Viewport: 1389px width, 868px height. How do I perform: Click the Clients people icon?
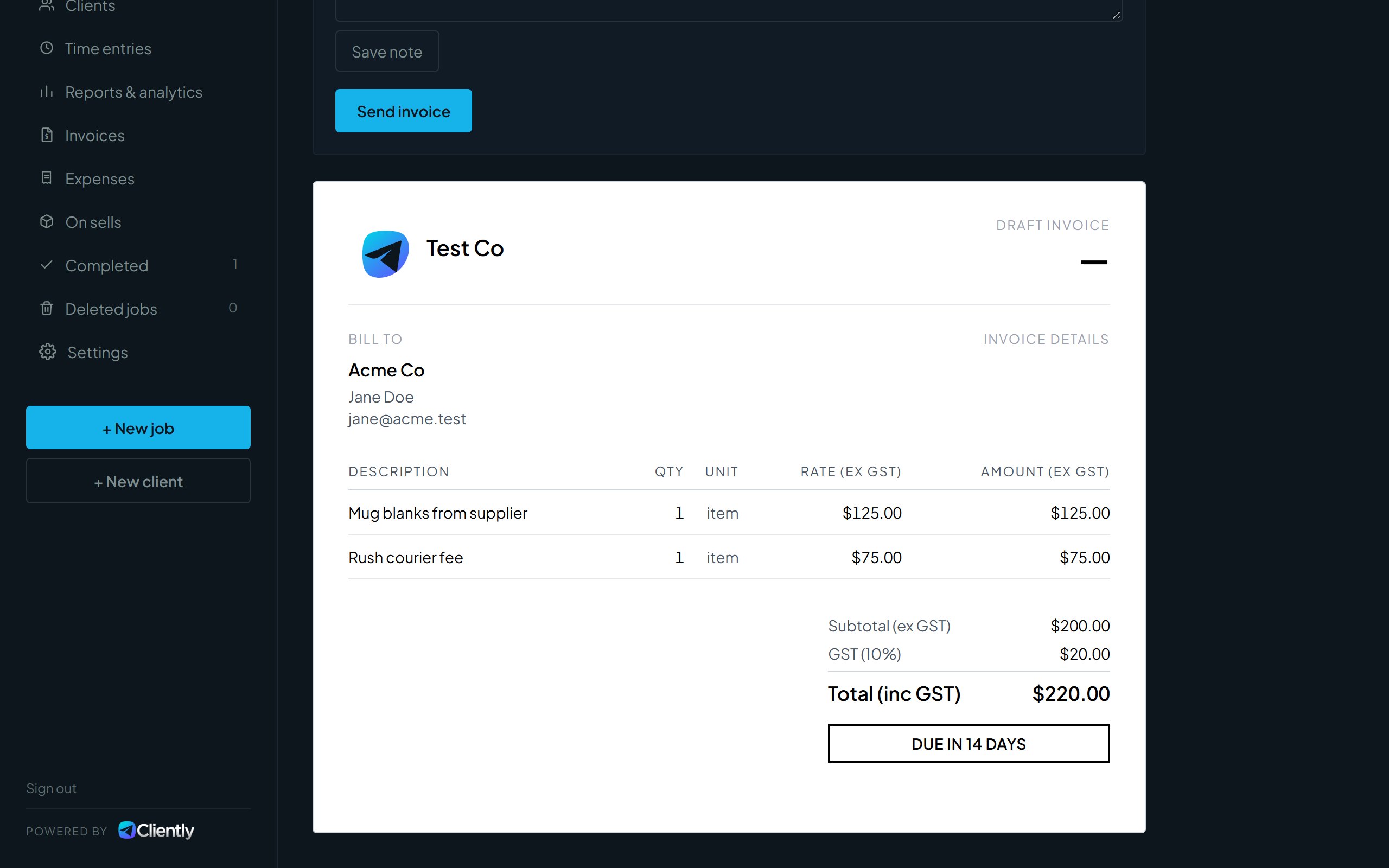(x=47, y=5)
